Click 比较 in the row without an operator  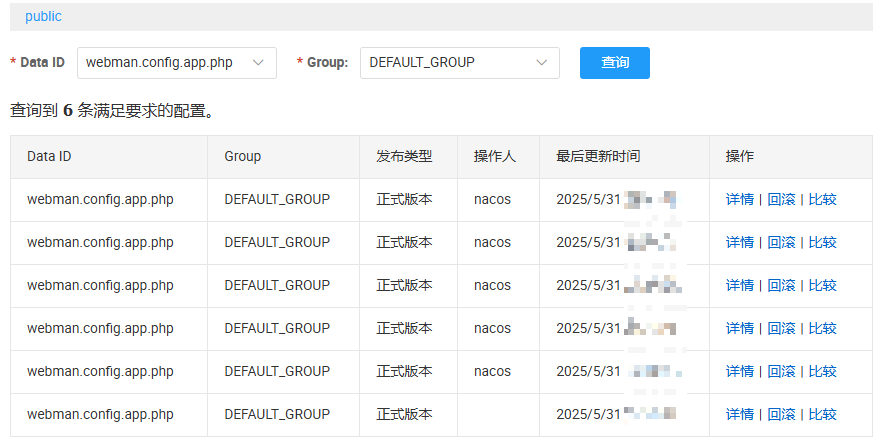[823, 414]
